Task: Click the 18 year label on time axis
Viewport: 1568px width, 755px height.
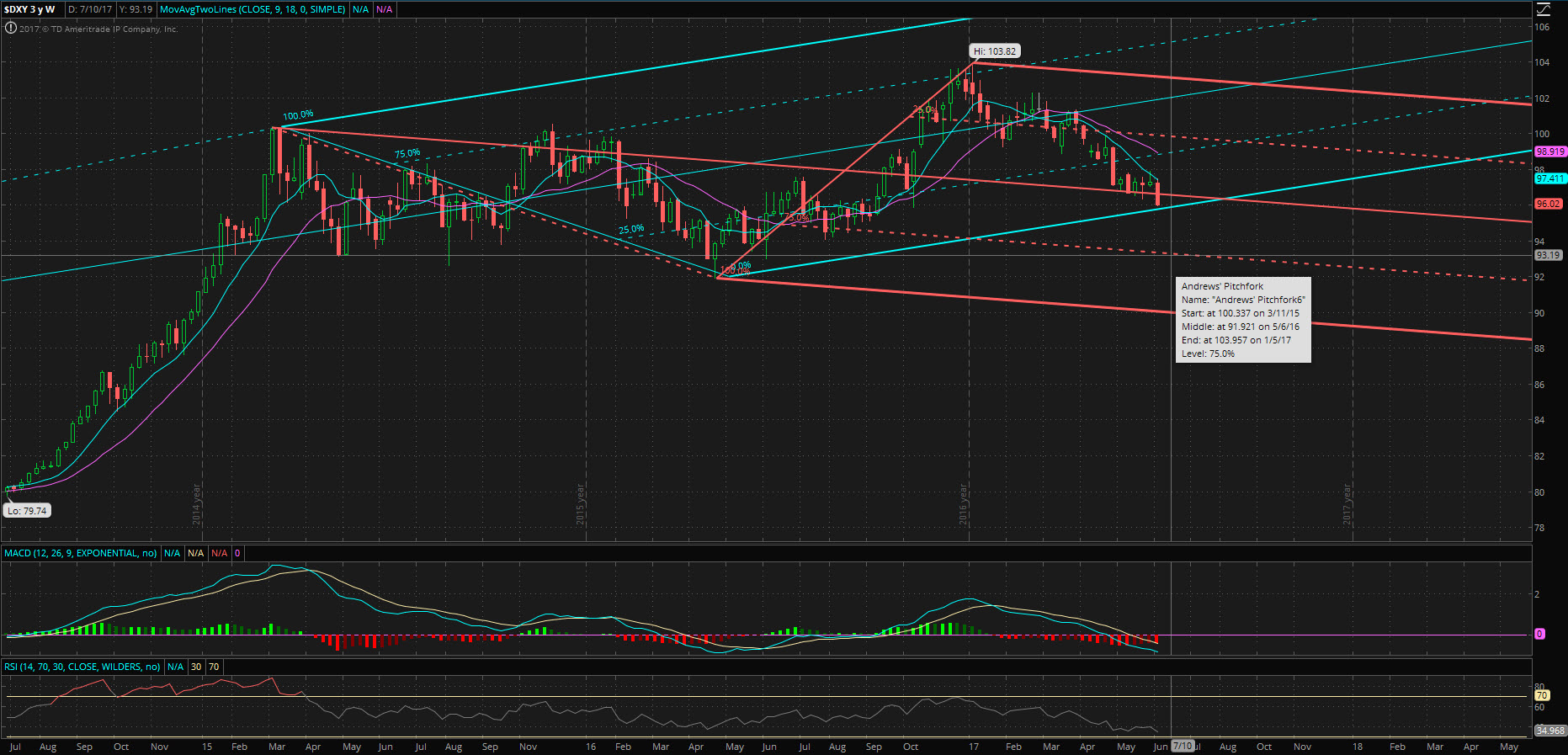Action: point(1358,747)
